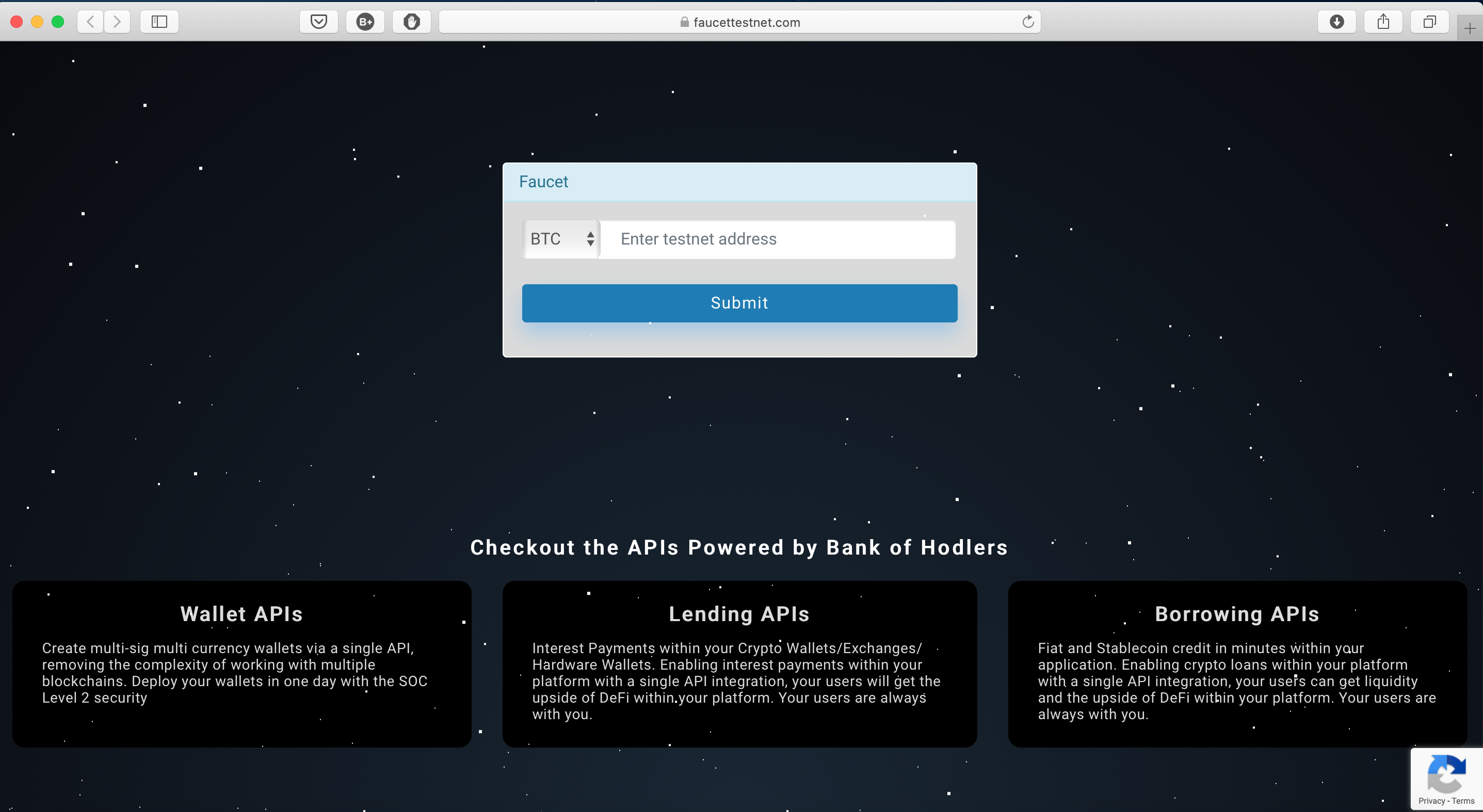
Task: Go back with the left arrow button
Action: (x=90, y=22)
